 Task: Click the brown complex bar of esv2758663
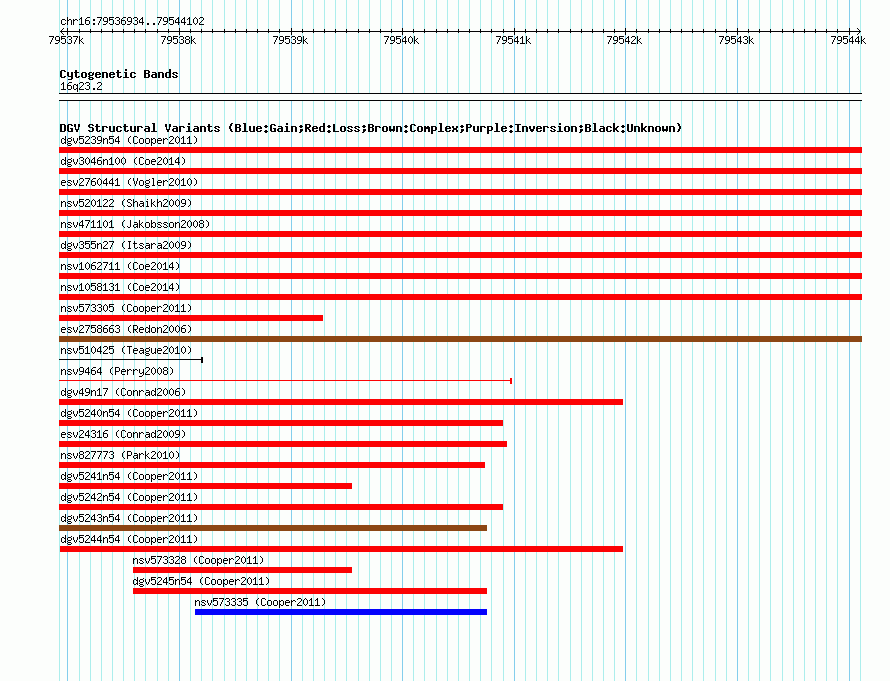(x=460, y=339)
